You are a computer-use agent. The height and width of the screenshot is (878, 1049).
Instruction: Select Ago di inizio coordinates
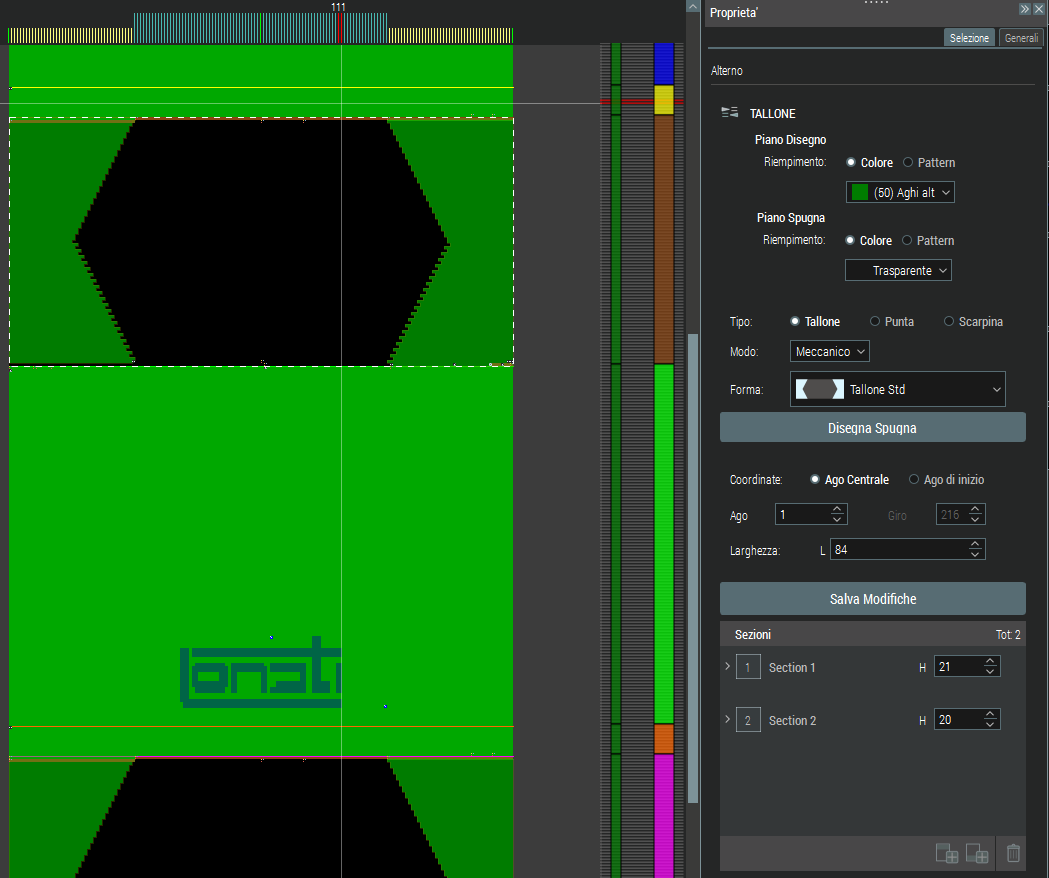click(914, 480)
